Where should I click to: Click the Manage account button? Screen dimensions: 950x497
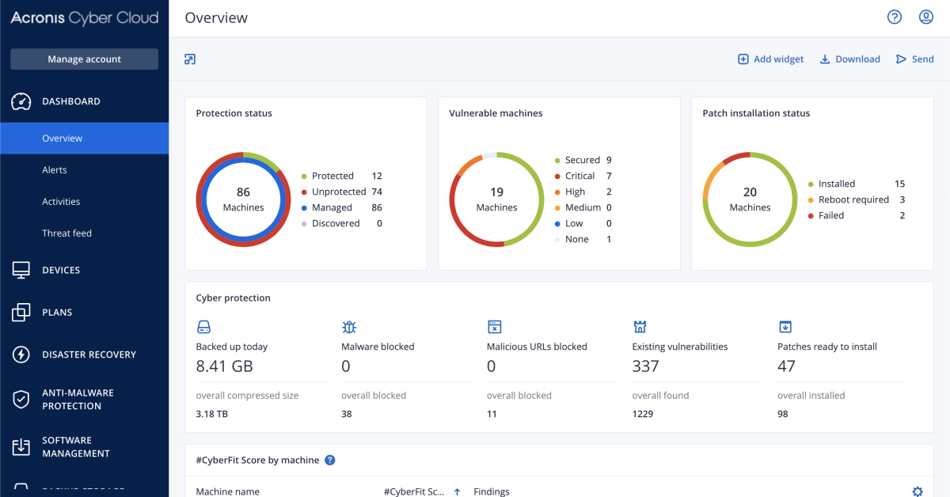tap(84, 59)
